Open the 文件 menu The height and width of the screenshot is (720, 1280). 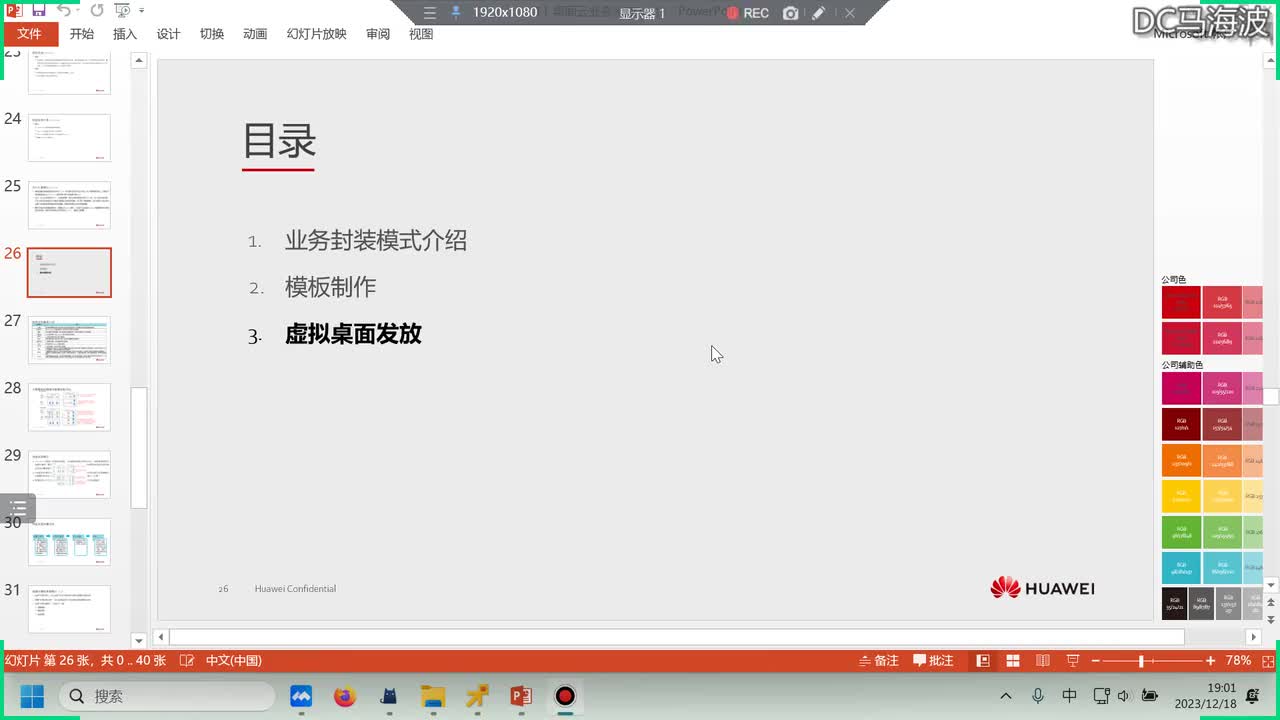tap(29, 34)
